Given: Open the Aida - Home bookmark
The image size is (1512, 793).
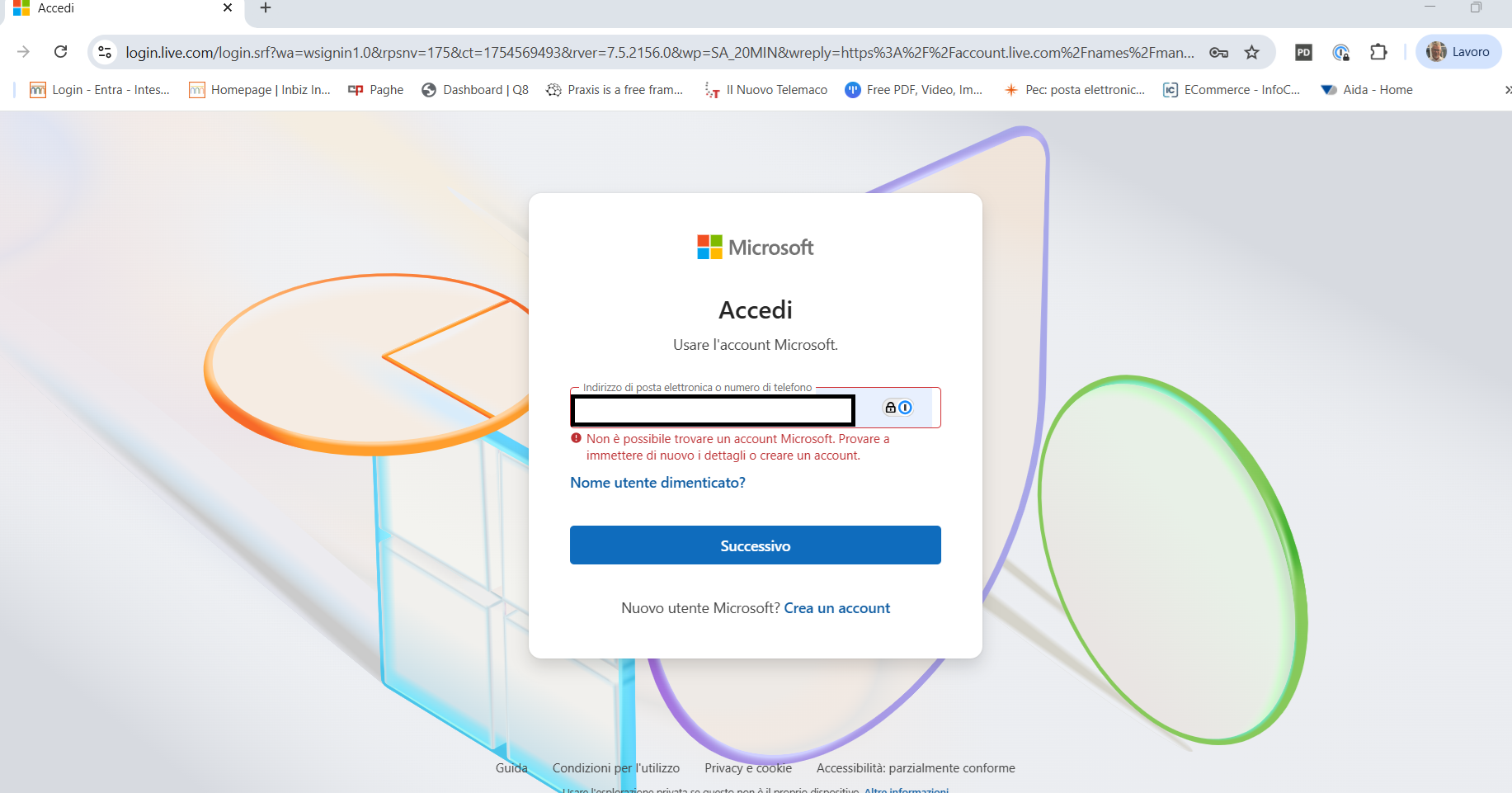Looking at the screenshot, I should 1366,90.
